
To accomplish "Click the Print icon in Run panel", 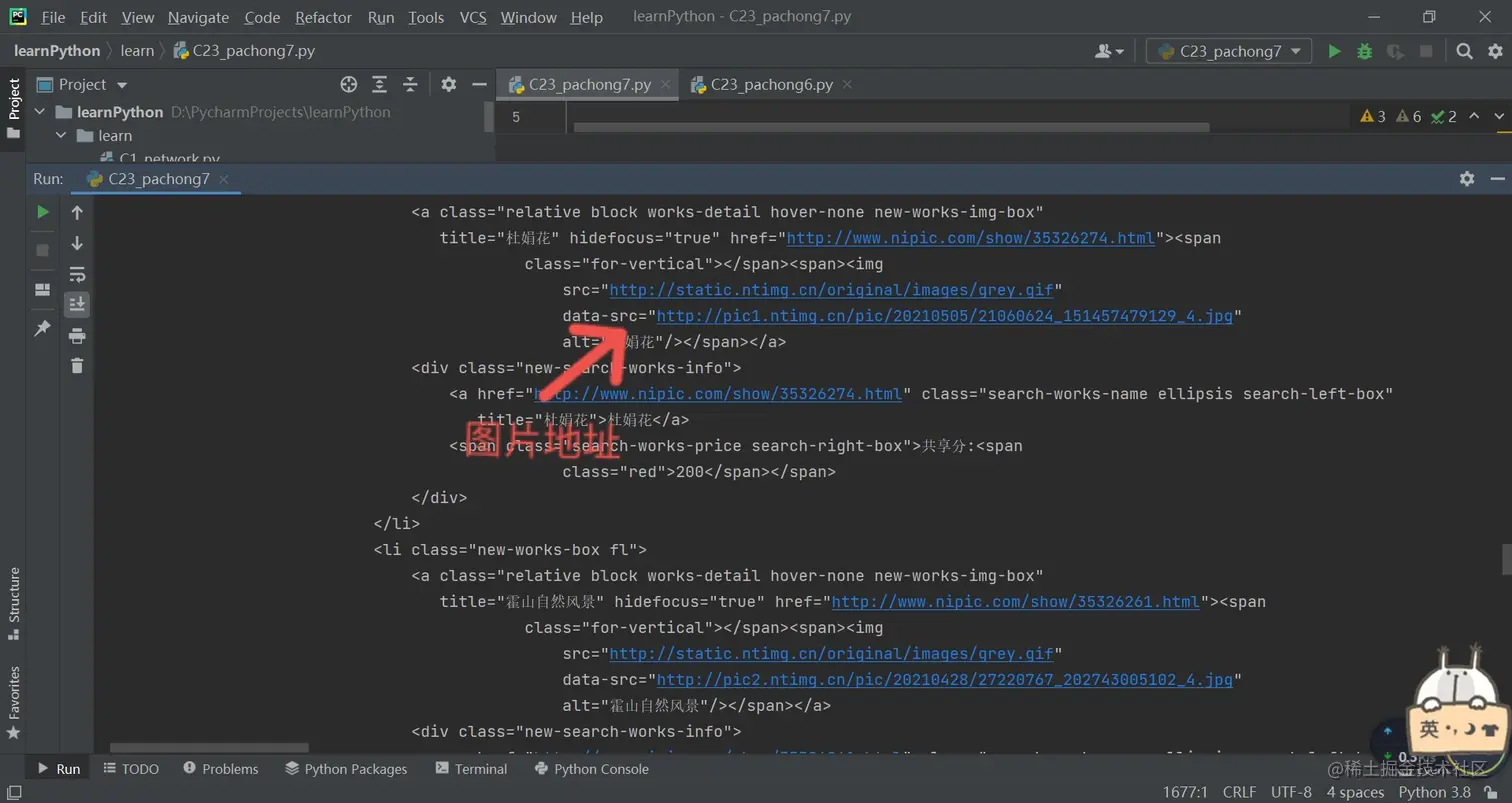I will pos(77,335).
